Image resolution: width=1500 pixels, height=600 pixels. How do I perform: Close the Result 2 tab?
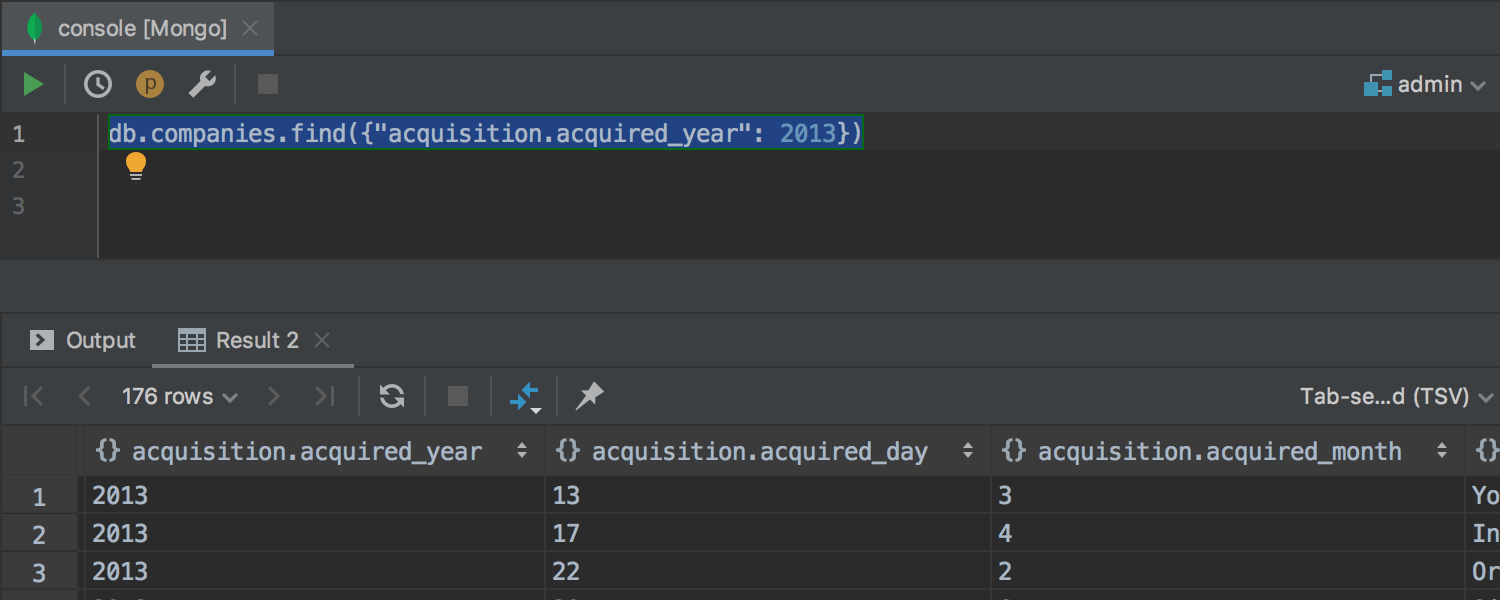tap(322, 341)
